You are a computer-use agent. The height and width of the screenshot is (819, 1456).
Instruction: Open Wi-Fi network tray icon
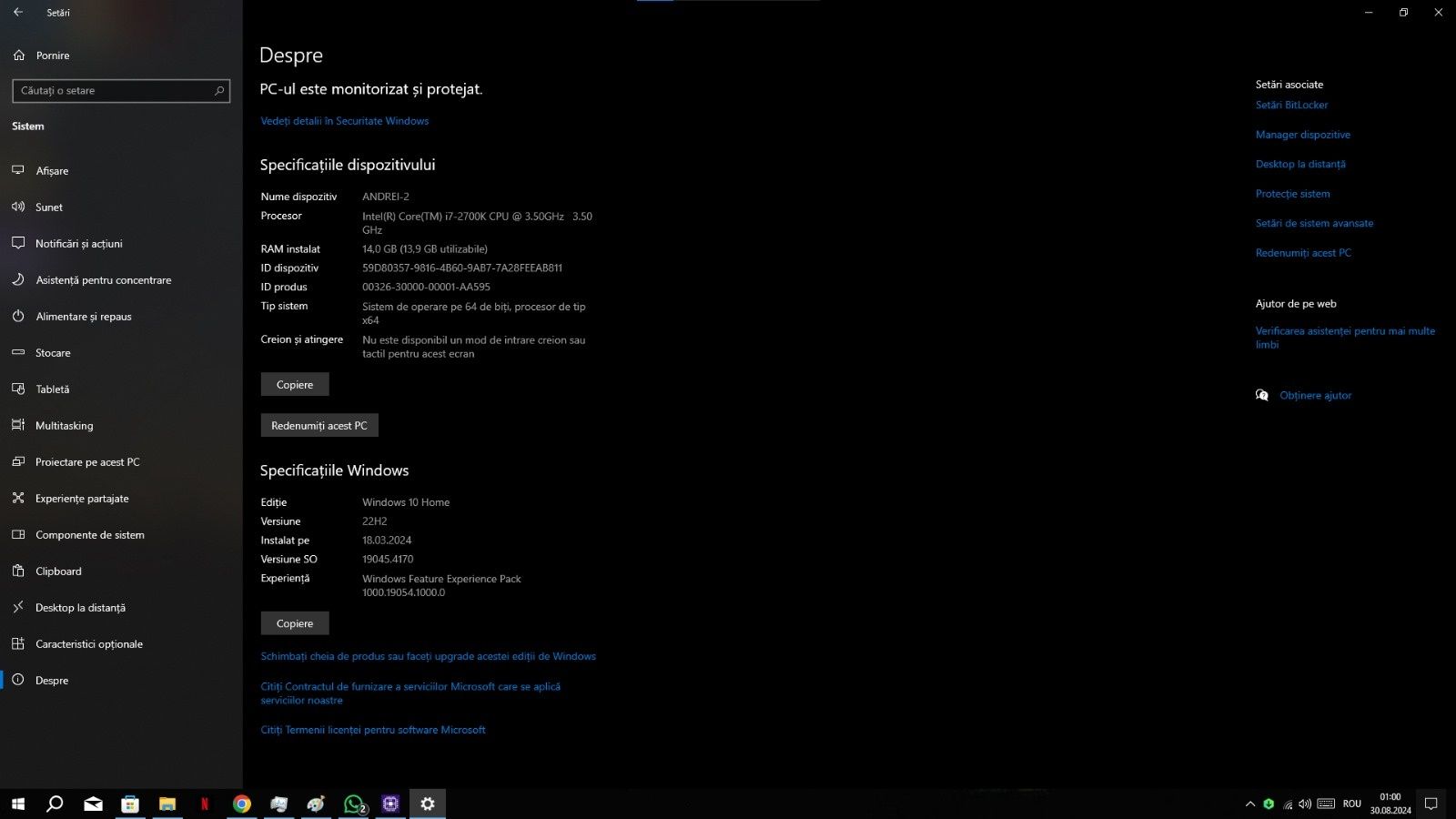click(x=1288, y=804)
